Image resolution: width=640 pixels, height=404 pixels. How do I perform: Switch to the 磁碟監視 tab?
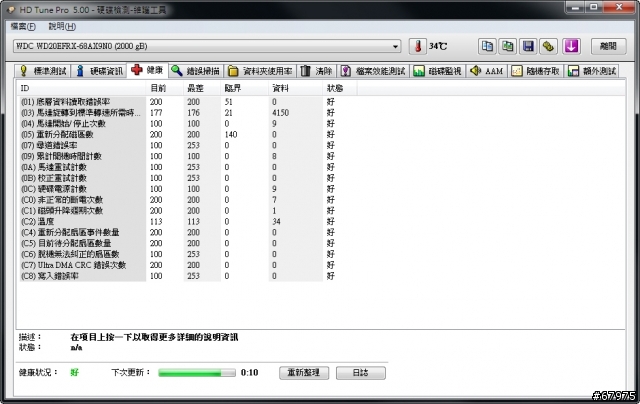[x=438, y=71]
